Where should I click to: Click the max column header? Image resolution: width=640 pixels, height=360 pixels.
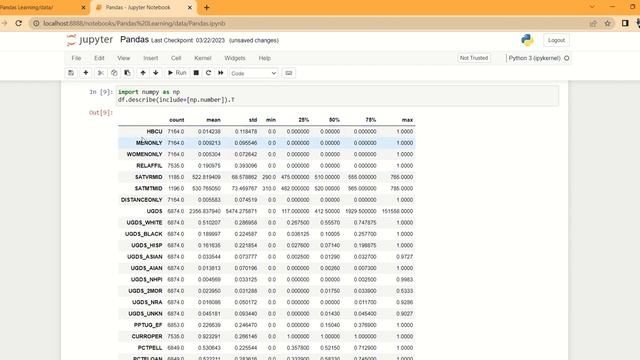407,120
